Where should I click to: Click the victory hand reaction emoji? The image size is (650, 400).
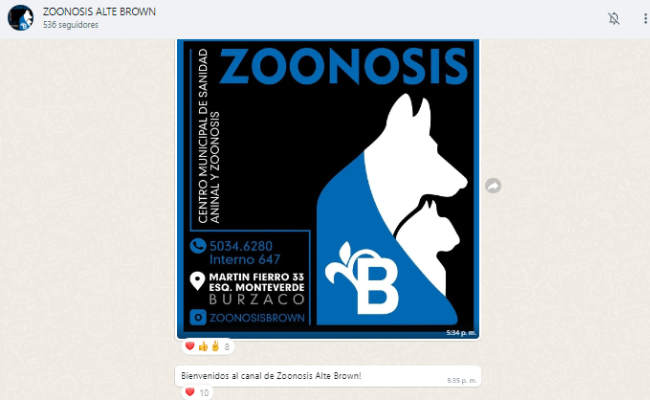click(215, 346)
